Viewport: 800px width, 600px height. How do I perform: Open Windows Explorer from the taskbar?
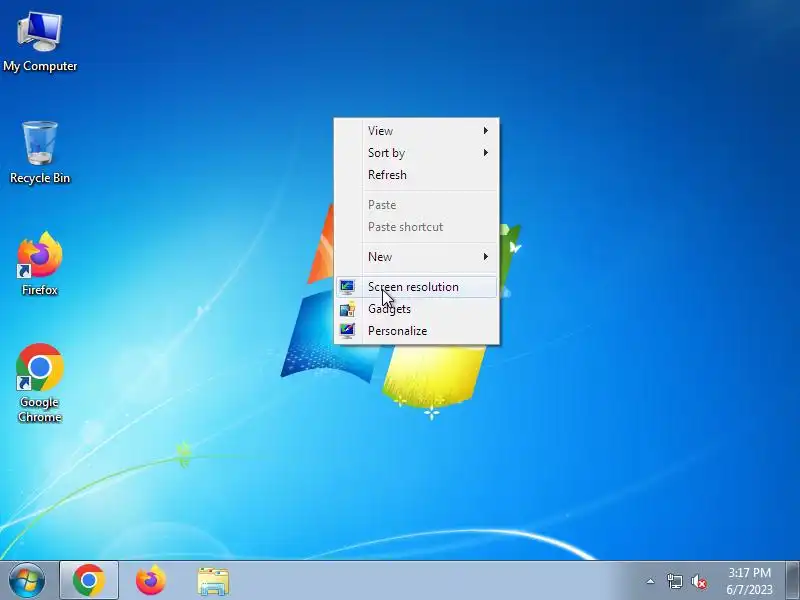tap(213, 581)
